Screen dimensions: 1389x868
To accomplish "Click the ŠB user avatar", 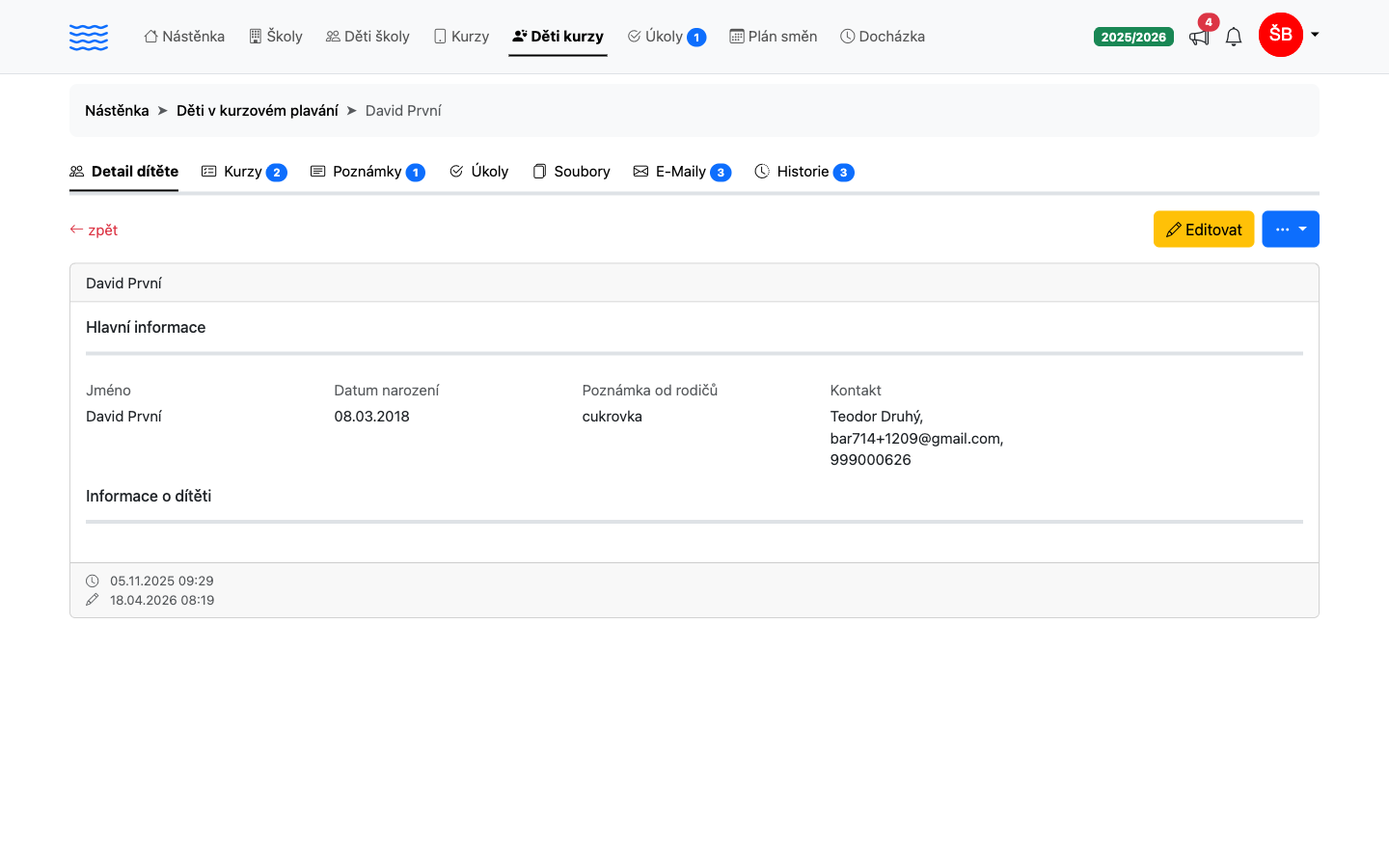I will (x=1281, y=35).
